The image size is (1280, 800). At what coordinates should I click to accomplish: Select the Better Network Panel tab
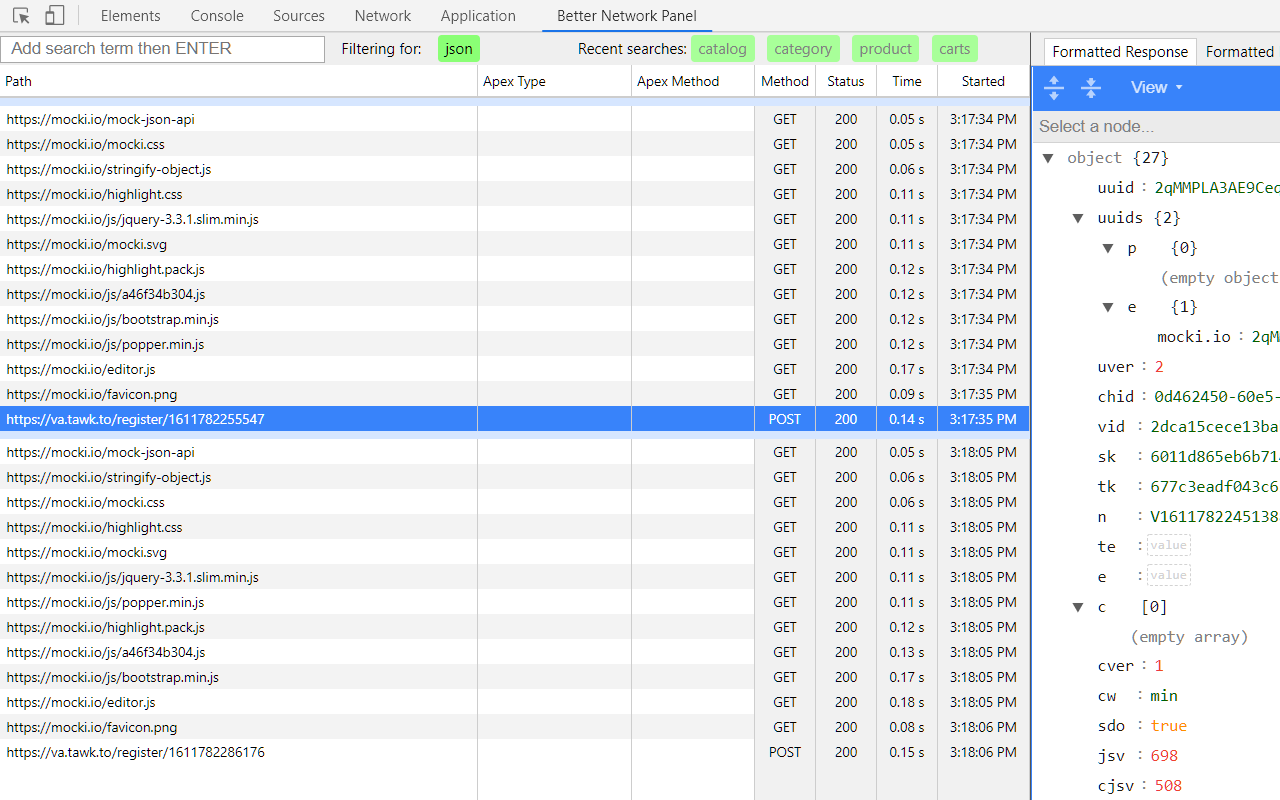coord(627,16)
